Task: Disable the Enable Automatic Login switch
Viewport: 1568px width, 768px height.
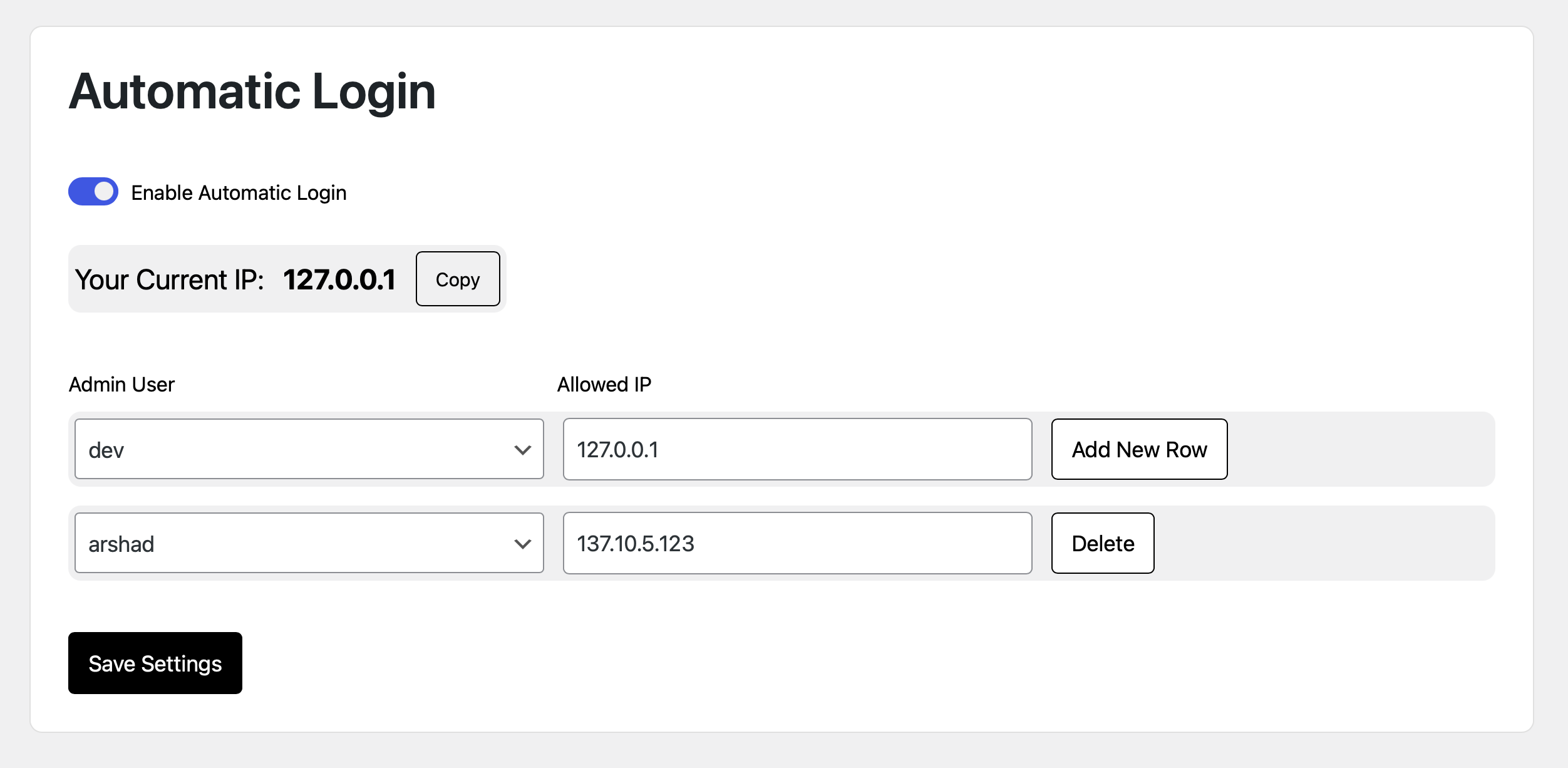Action: pyautogui.click(x=93, y=192)
